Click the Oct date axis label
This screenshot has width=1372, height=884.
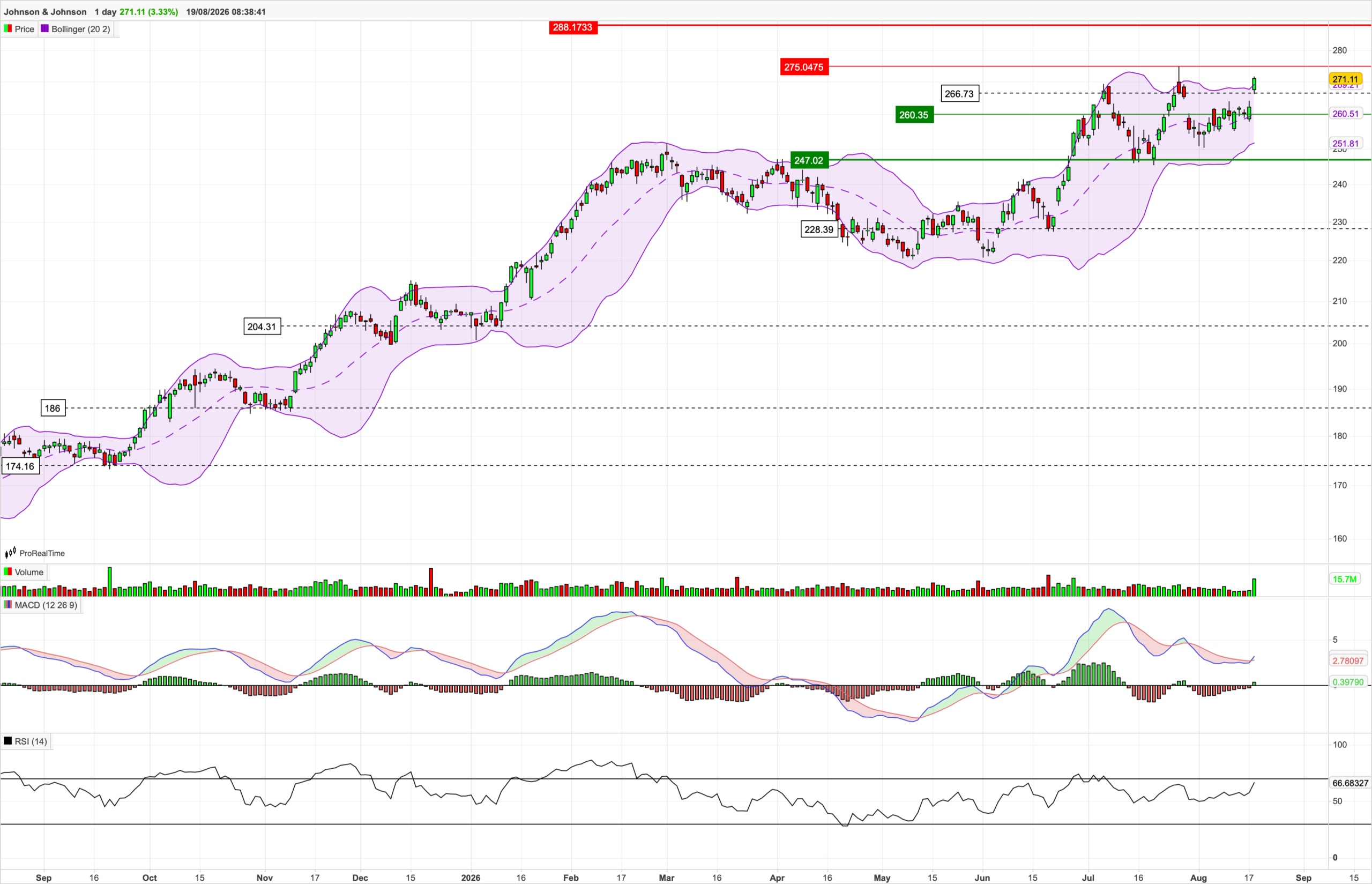tap(150, 878)
